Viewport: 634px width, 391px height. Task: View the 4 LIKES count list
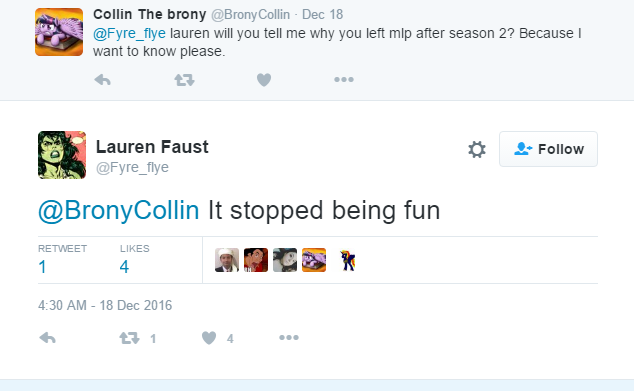click(x=134, y=260)
